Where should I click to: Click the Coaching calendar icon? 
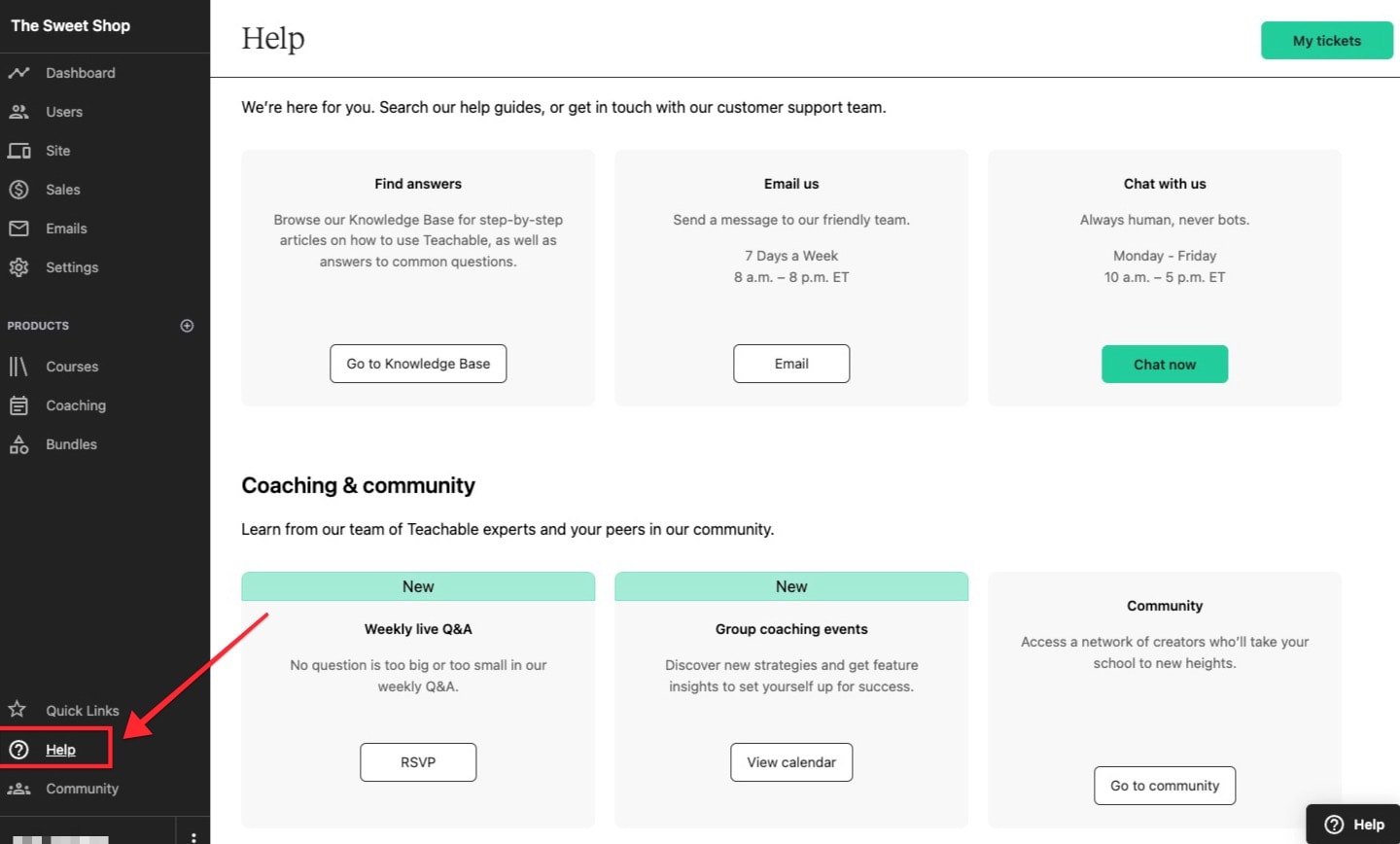pyautogui.click(x=18, y=405)
